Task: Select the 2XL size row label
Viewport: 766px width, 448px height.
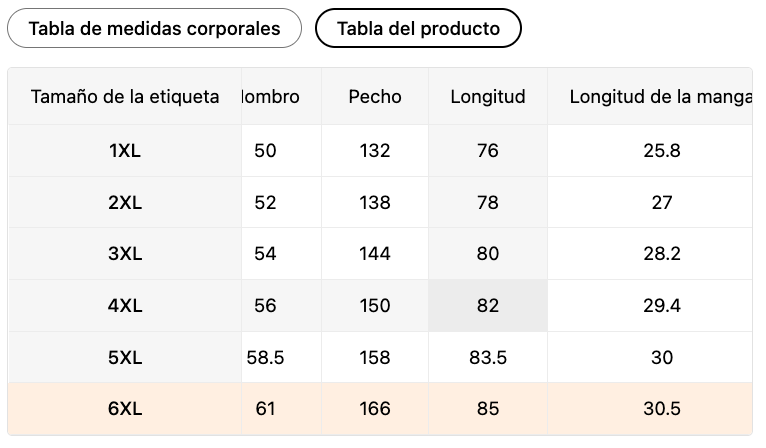Action: [125, 202]
